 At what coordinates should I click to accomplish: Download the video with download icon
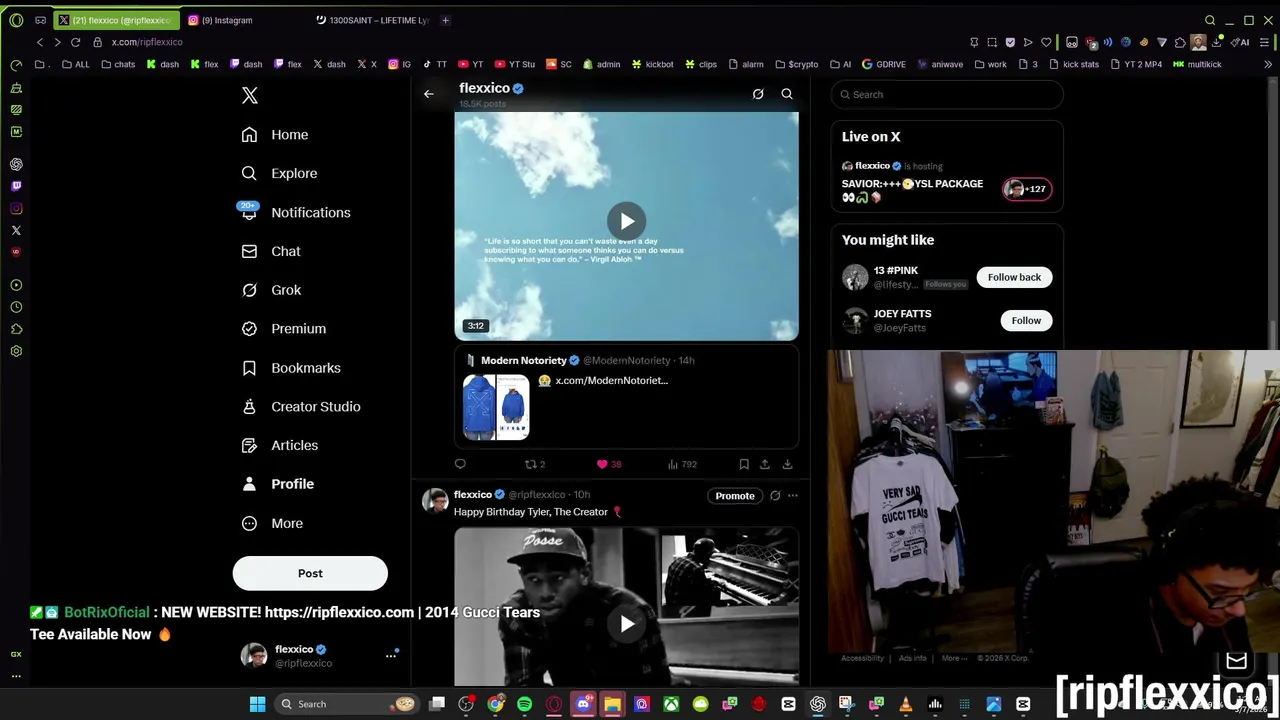pos(787,464)
